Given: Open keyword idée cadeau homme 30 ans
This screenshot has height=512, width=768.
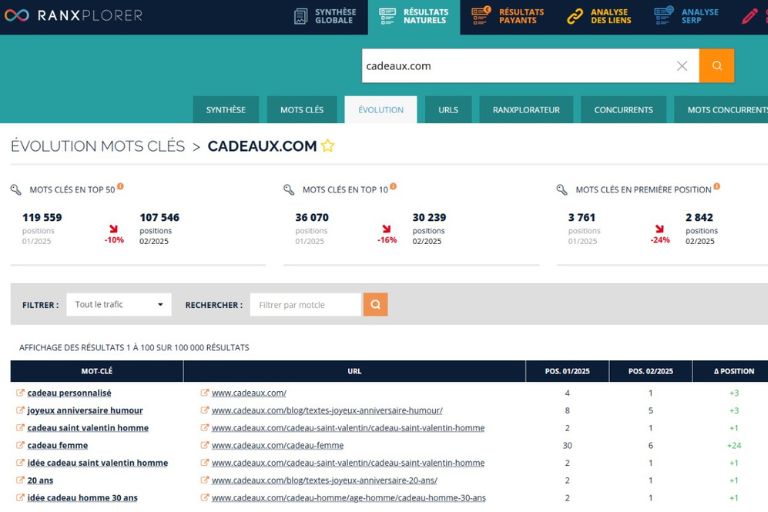Looking at the screenshot, I should pos(82,498).
